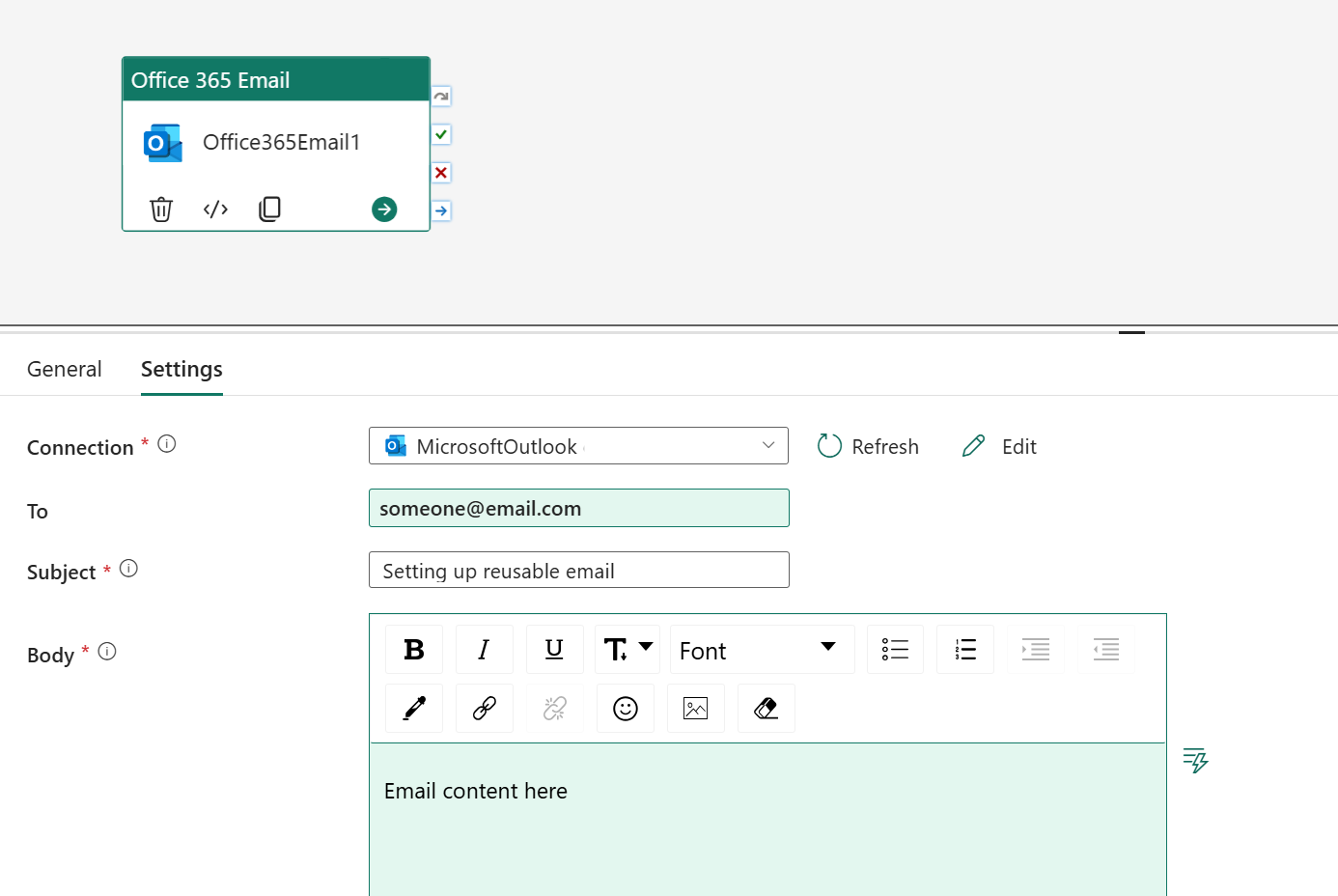Viewport: 1338px width, 896px height.
Task: Pick text highlight color with the pen icon
Action: pyautogui.click(x=414, y=709)
